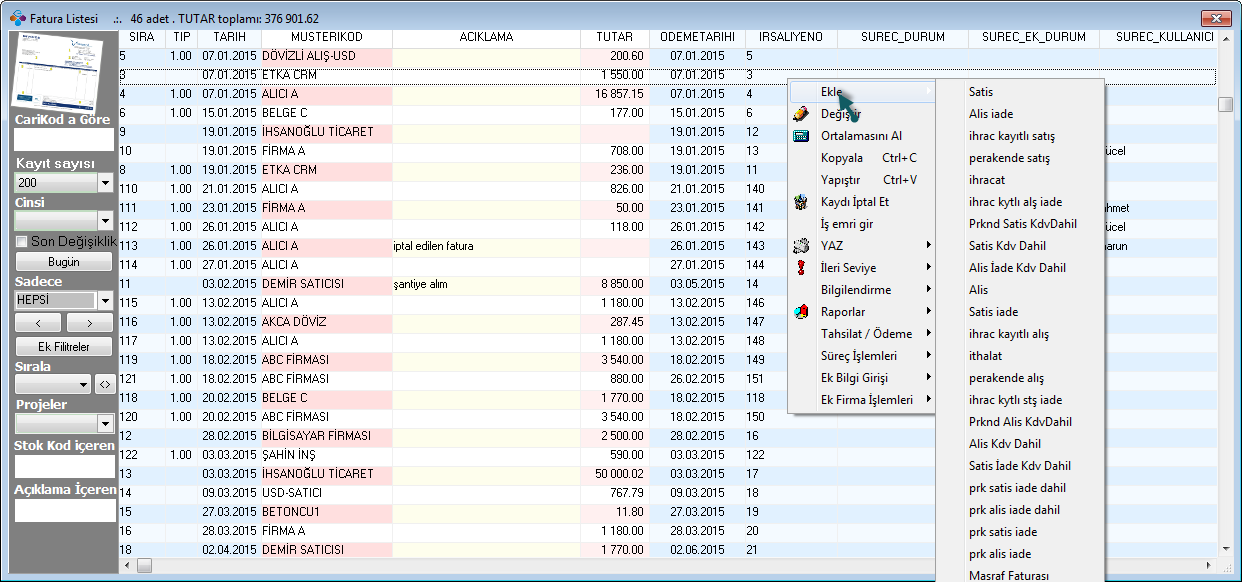The height and width of the screenshot is (582, 1242).
Task: Open Ek Filtreler button
Action: [64, 347]
